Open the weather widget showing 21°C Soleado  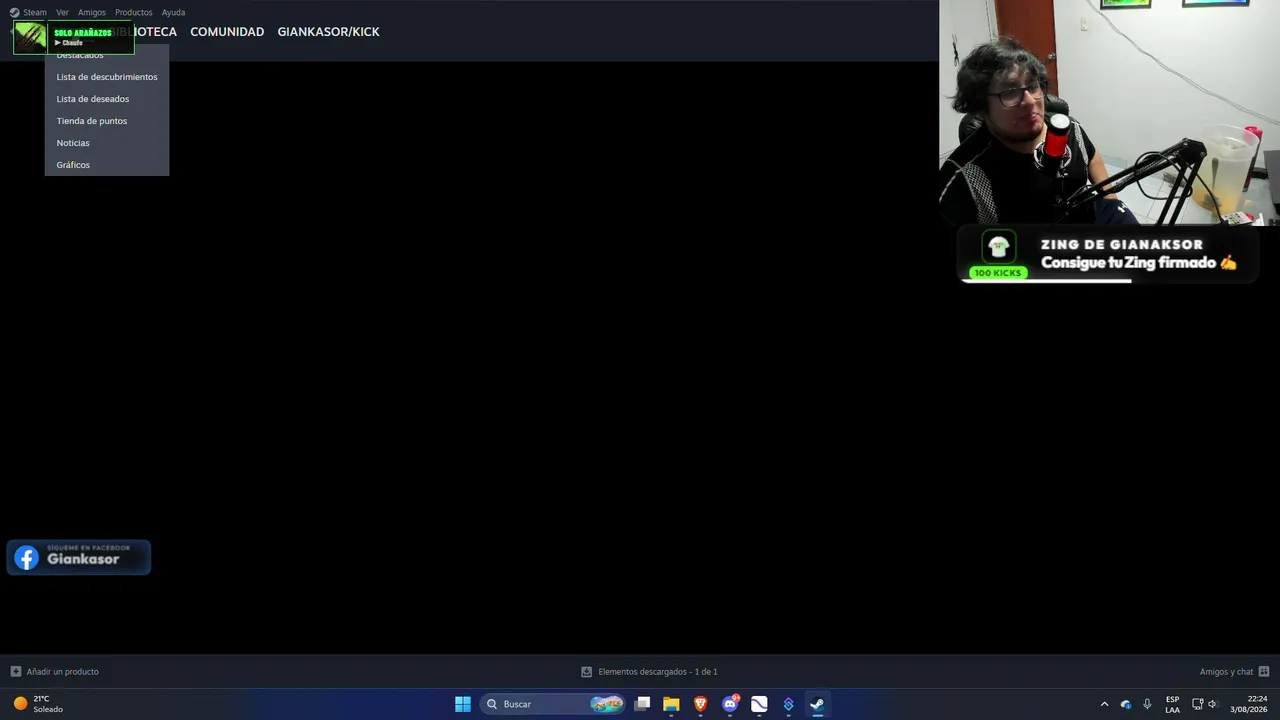[x=38, y=704]
